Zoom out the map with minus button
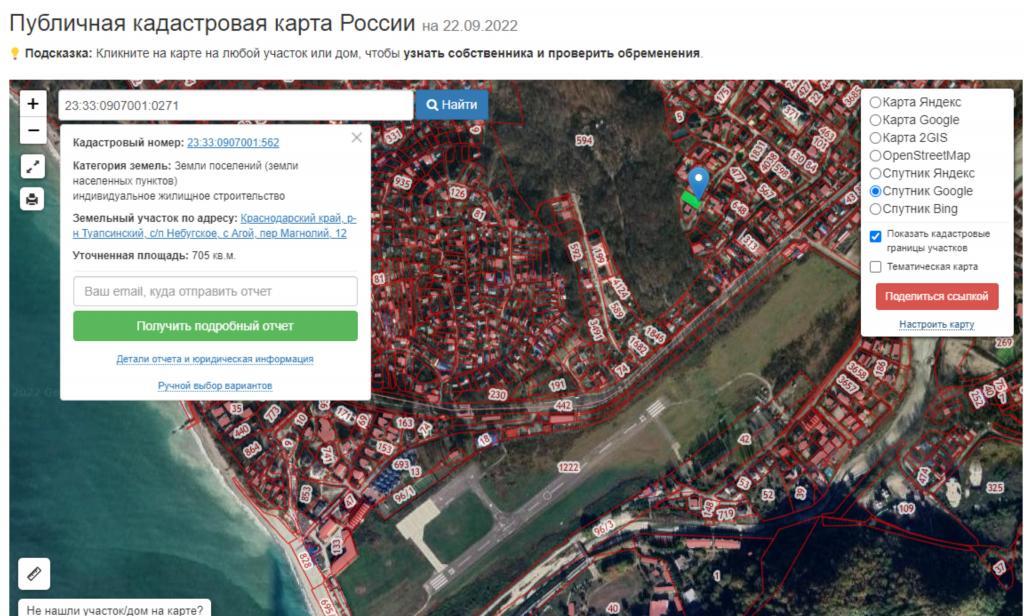 (x=33, y=130)
